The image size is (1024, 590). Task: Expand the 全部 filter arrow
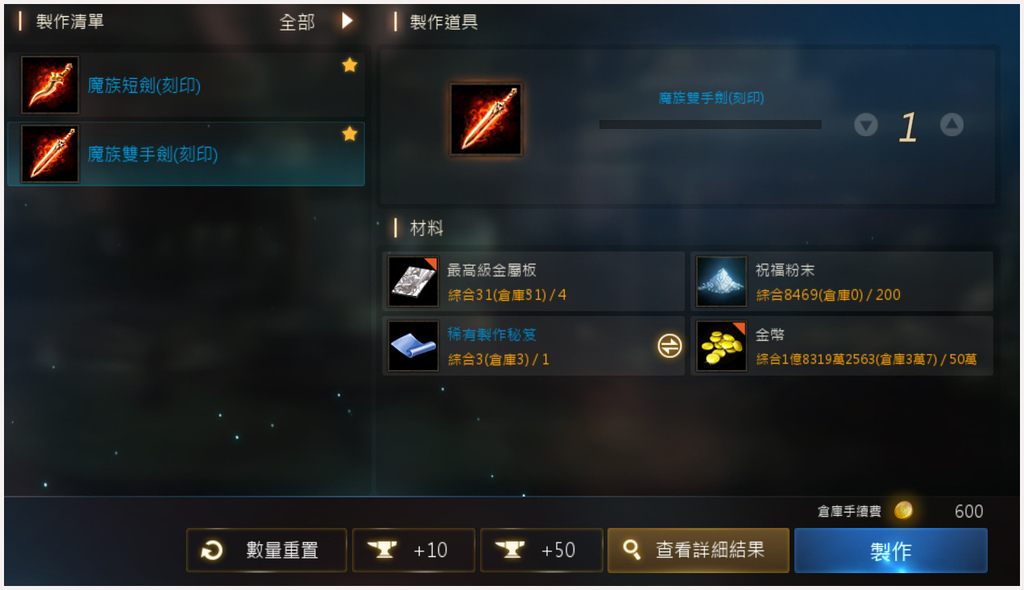[347, 21]
